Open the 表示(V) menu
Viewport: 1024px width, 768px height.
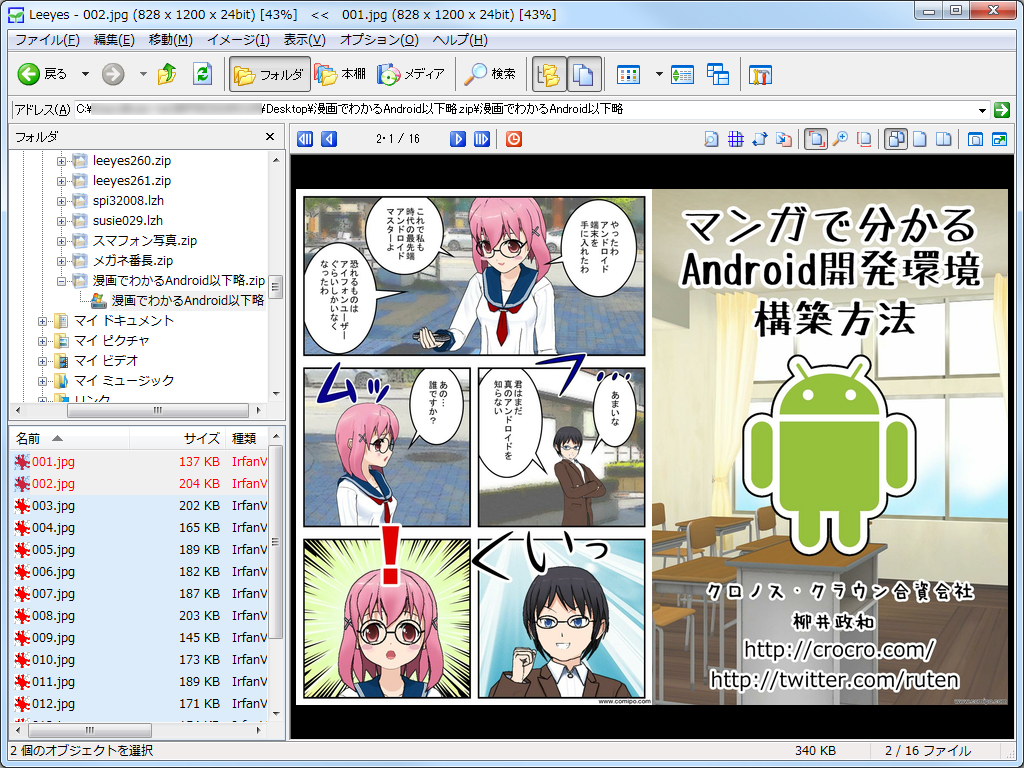point(304,40)
